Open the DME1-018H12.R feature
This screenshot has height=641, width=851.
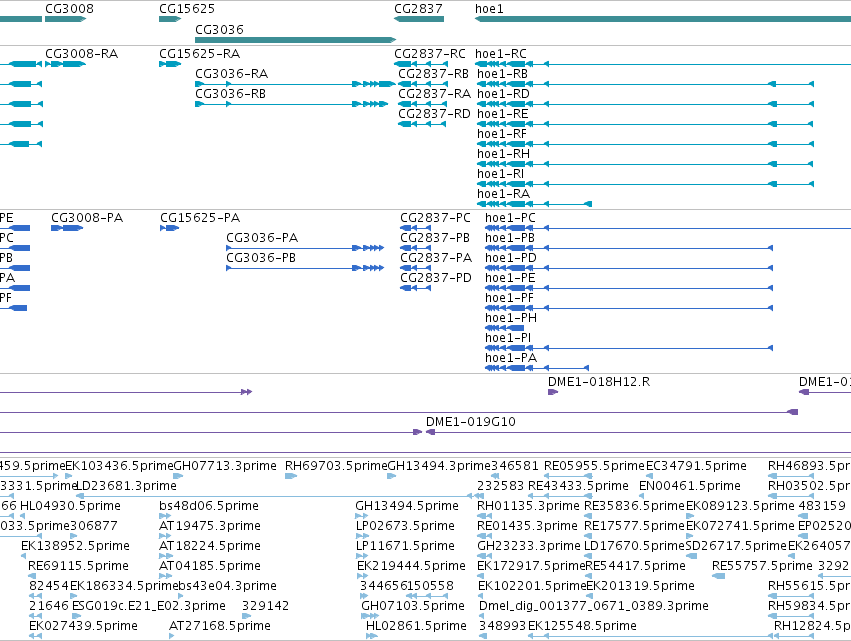[x=552, y=392]
